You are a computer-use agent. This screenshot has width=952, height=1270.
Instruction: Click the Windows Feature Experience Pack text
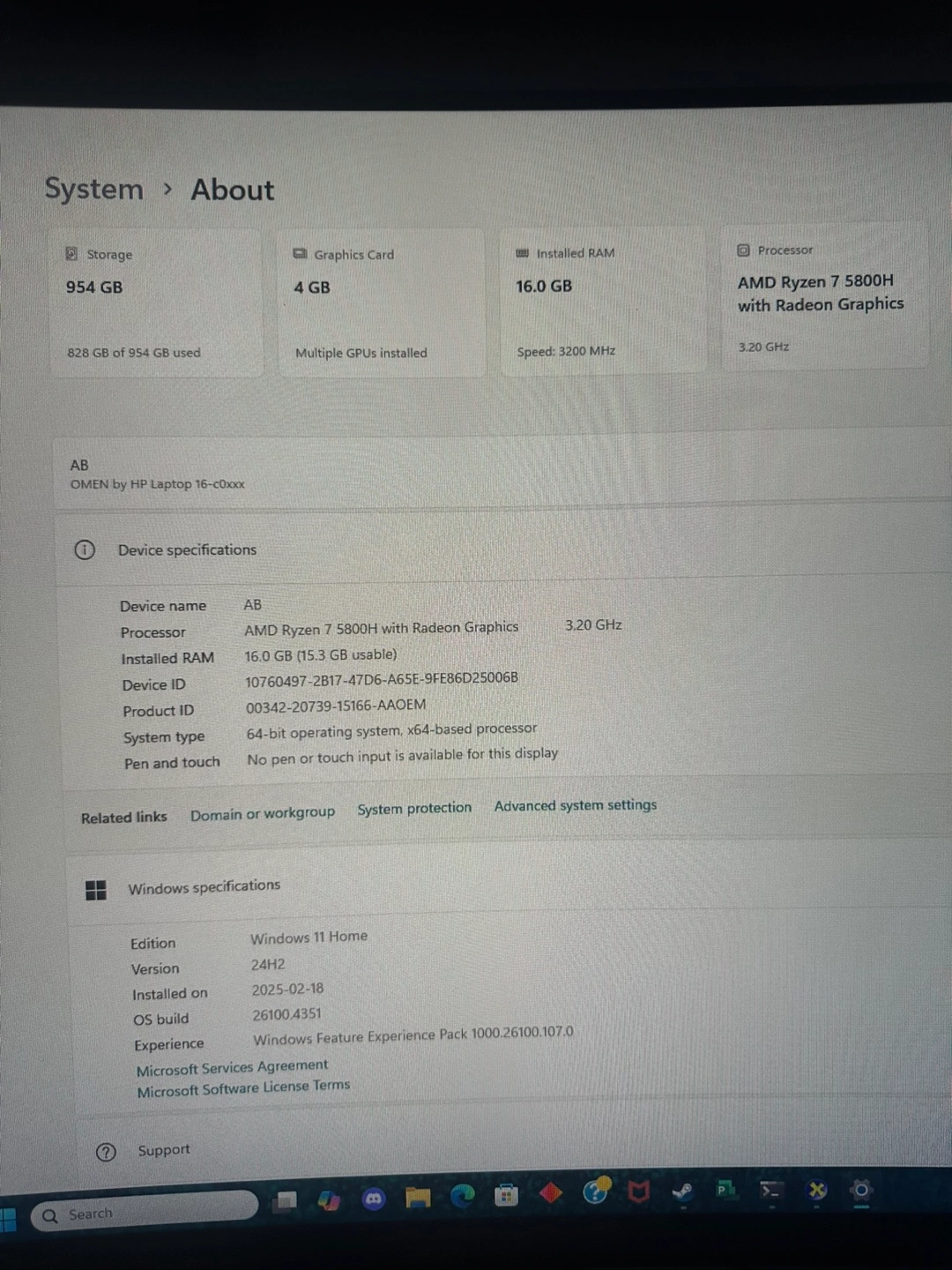413,1036
